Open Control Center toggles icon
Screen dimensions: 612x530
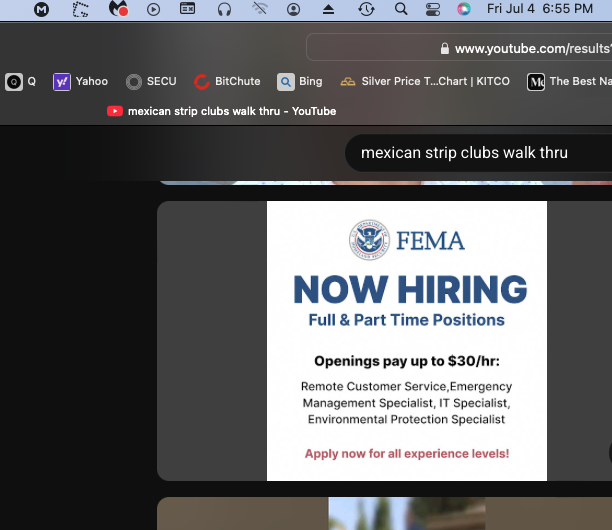[x=433, y=9]
